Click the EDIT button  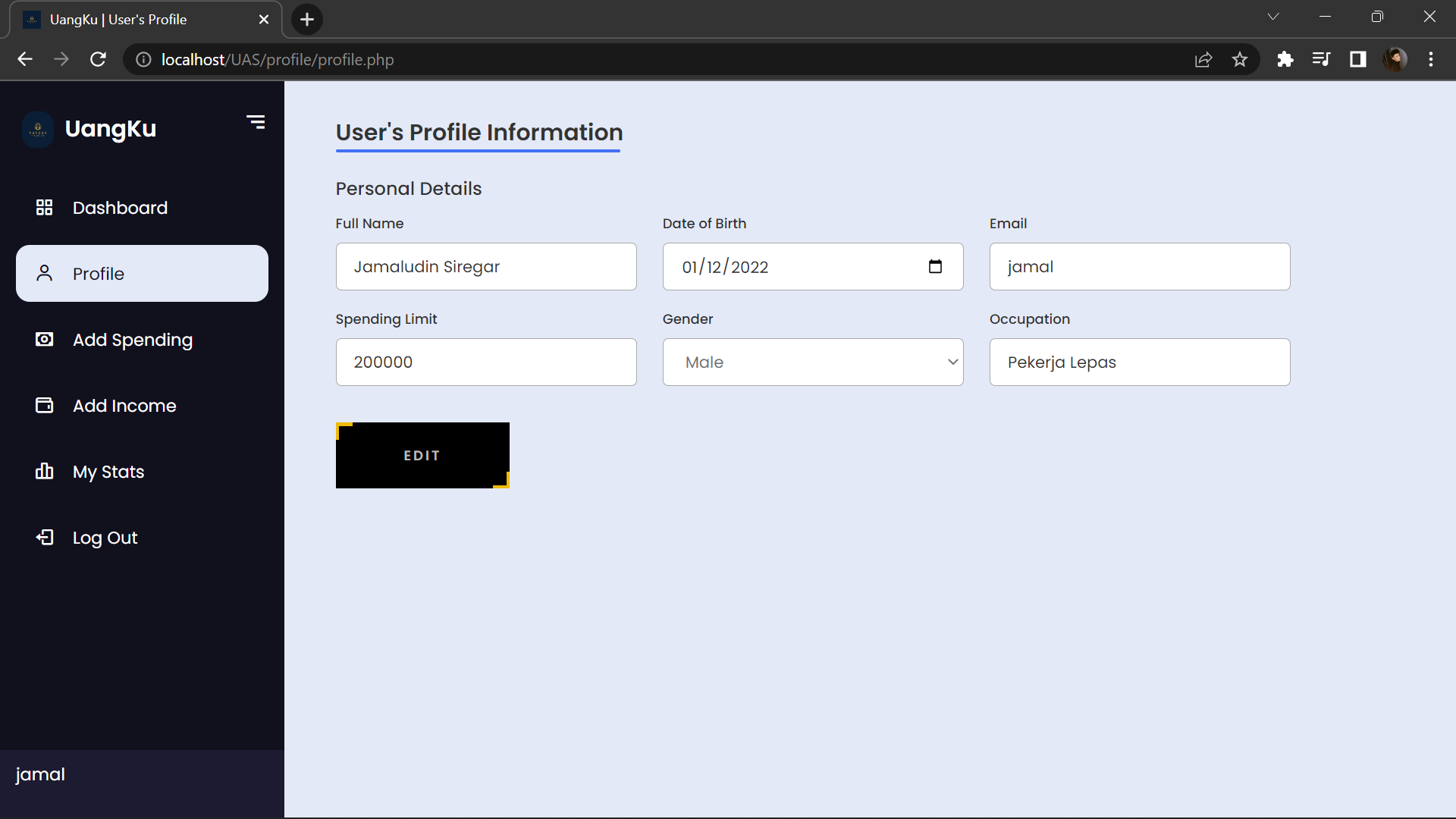[422, 455]
